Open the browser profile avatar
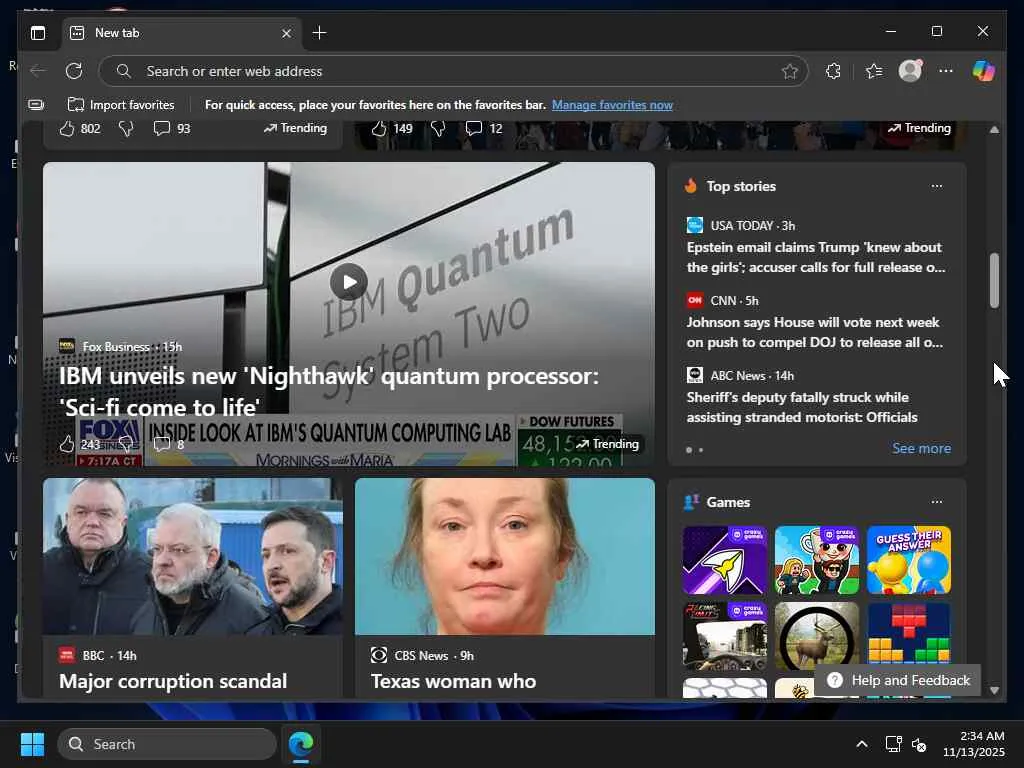Image resolution: width=1024 pixels, height=768 pixels. click(910, 71)
